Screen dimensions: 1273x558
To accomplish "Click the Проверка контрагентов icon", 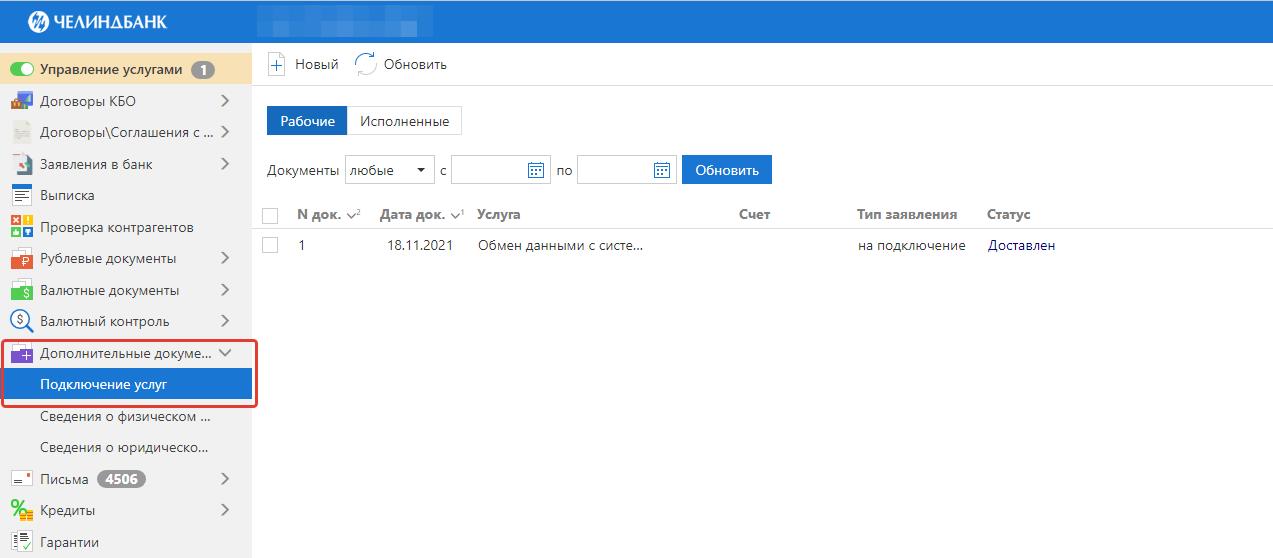I will [22, 227].
